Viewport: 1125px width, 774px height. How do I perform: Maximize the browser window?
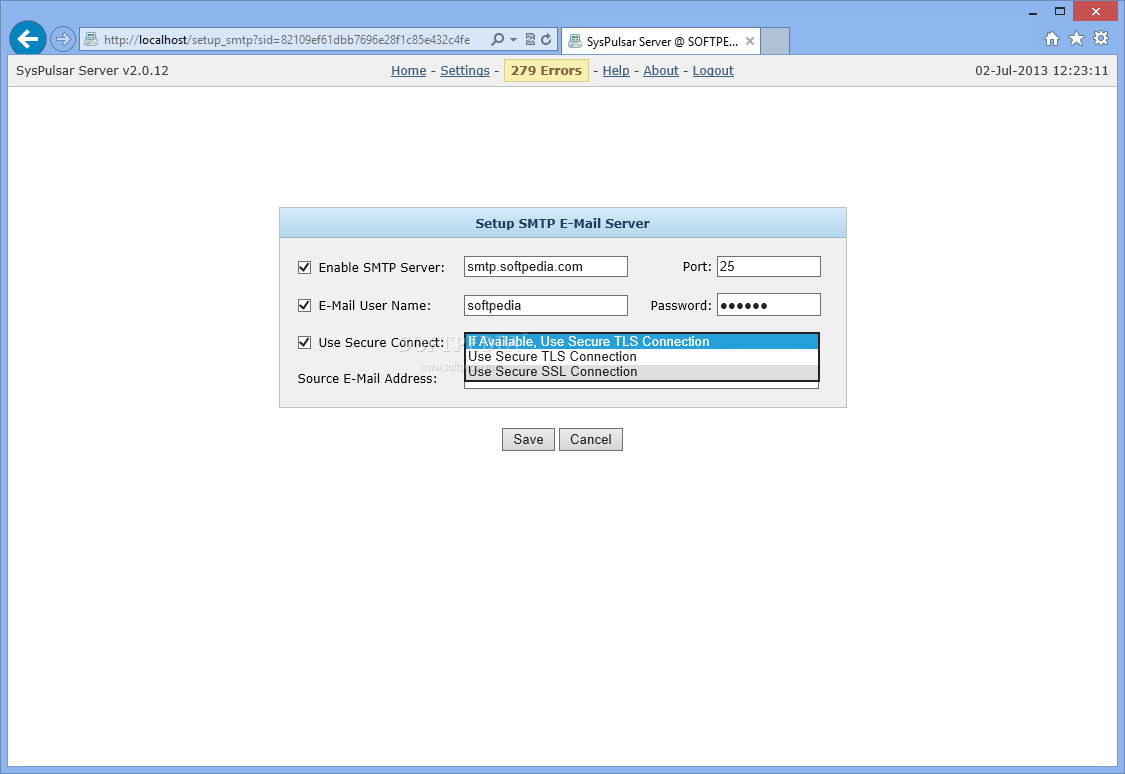click(x=1060, y=11)
